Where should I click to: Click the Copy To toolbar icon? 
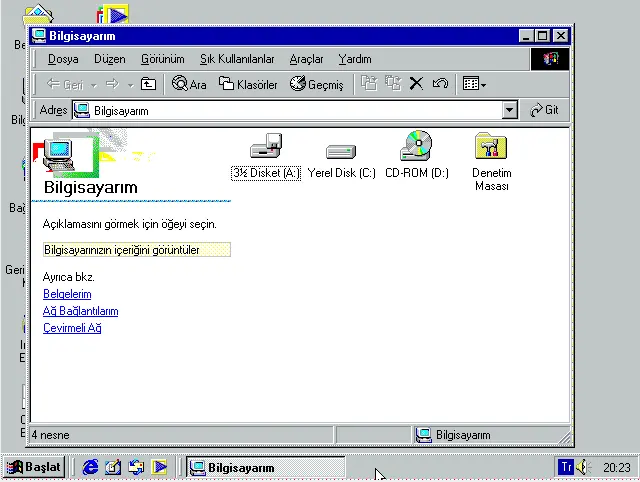(393, 84)
